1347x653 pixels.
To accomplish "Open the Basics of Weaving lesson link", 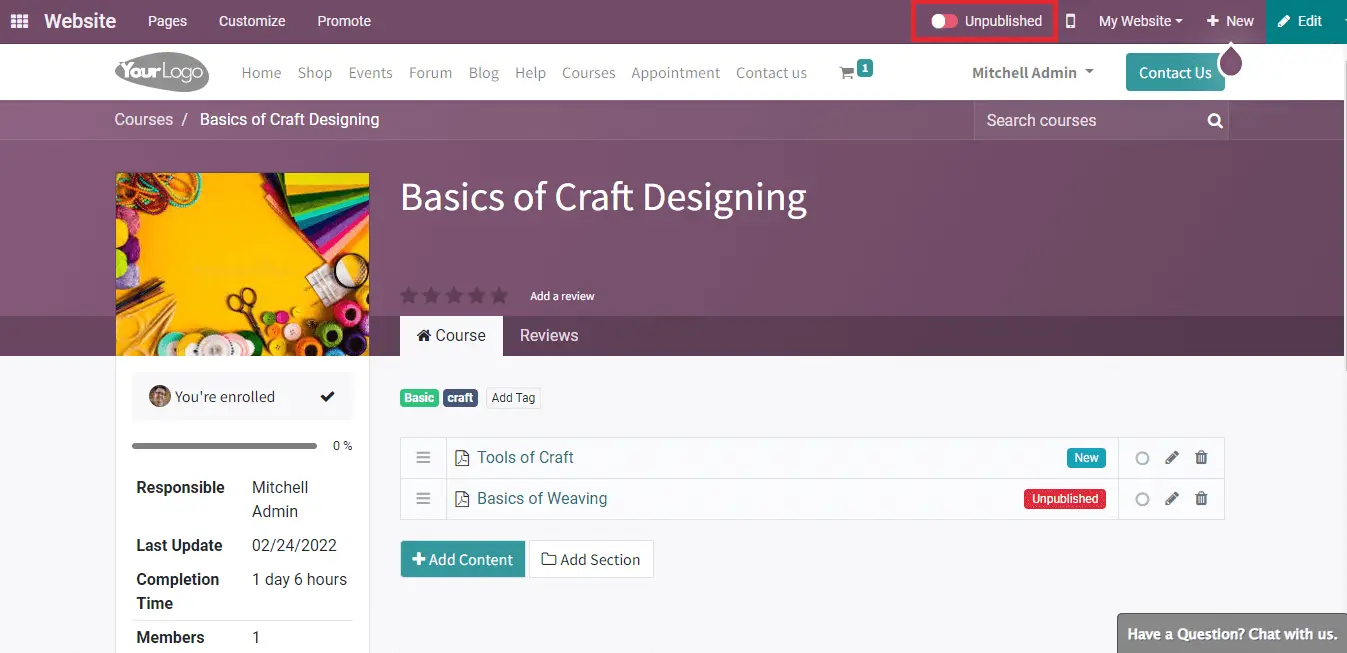I will pyautogui.click(x=542, y=499).
